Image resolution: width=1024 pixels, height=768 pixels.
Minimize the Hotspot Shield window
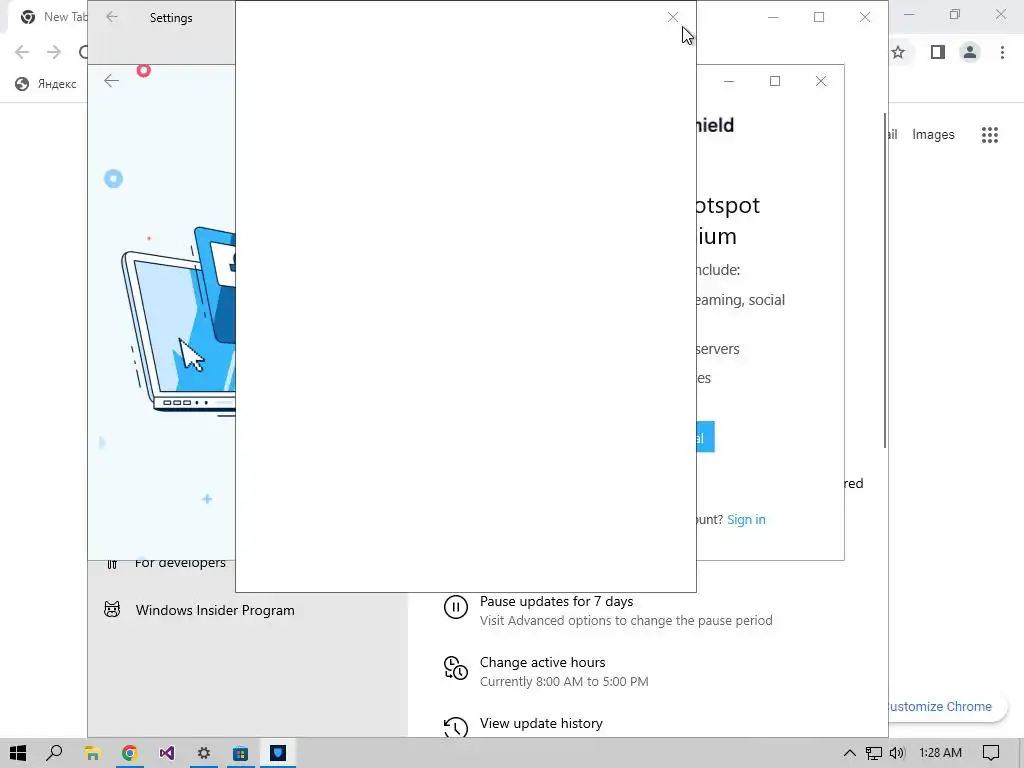tap(729, 81)
